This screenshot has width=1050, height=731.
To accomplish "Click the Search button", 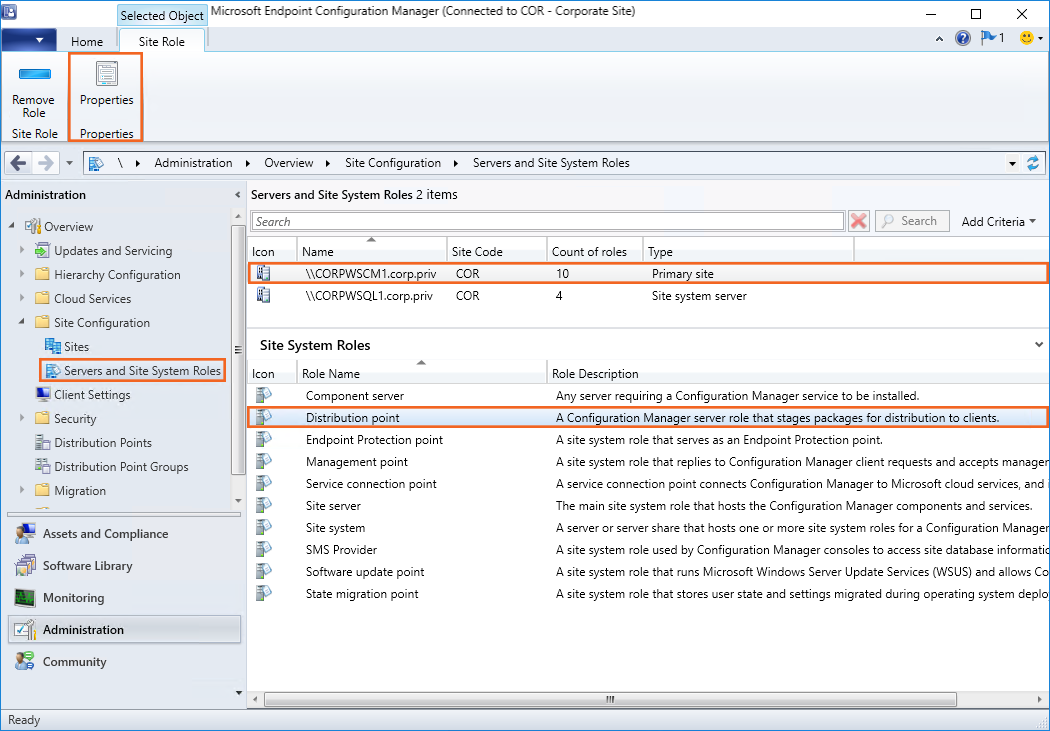I will [x=911, y=221].
